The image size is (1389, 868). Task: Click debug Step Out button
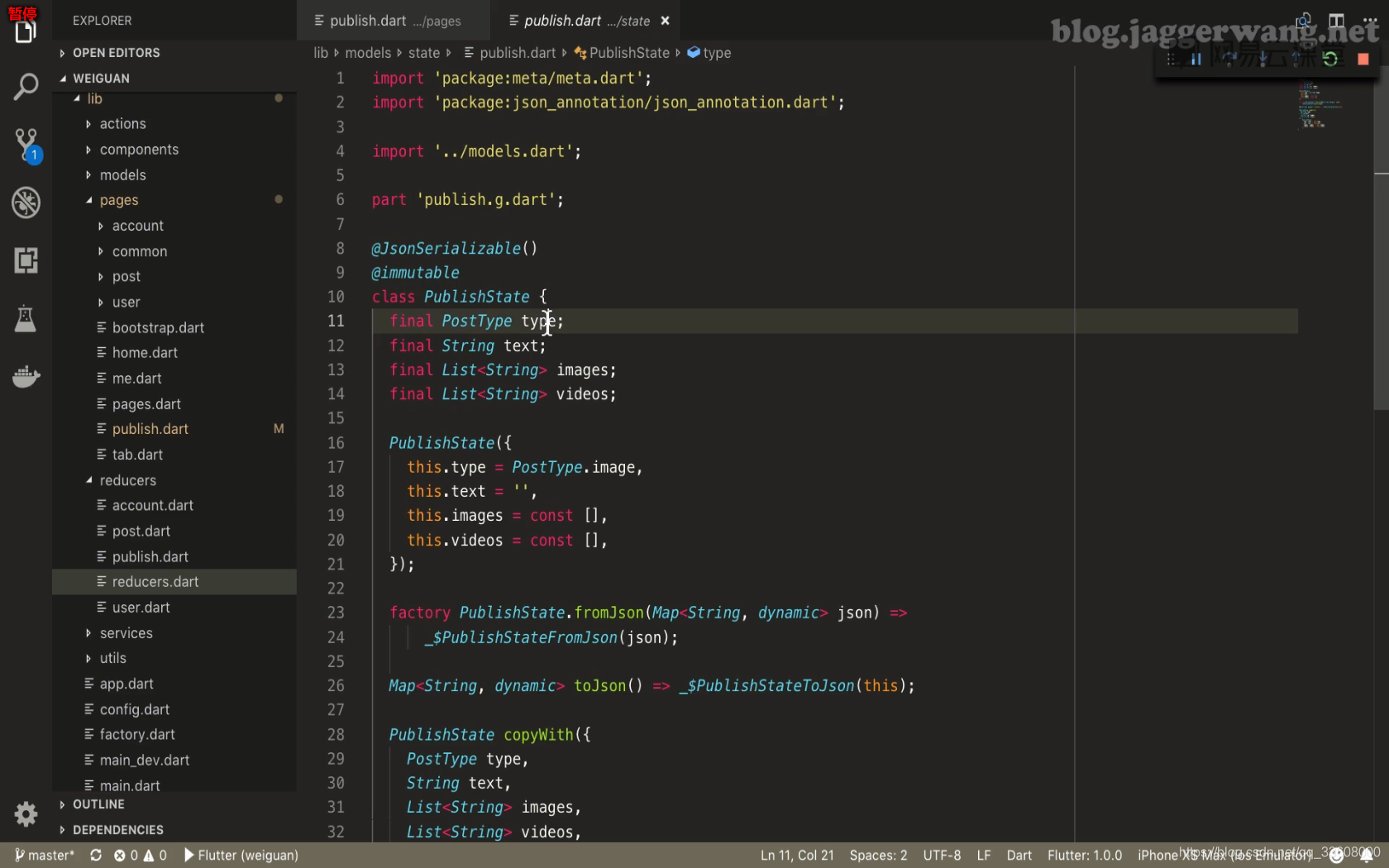(x=1296, y=59)
